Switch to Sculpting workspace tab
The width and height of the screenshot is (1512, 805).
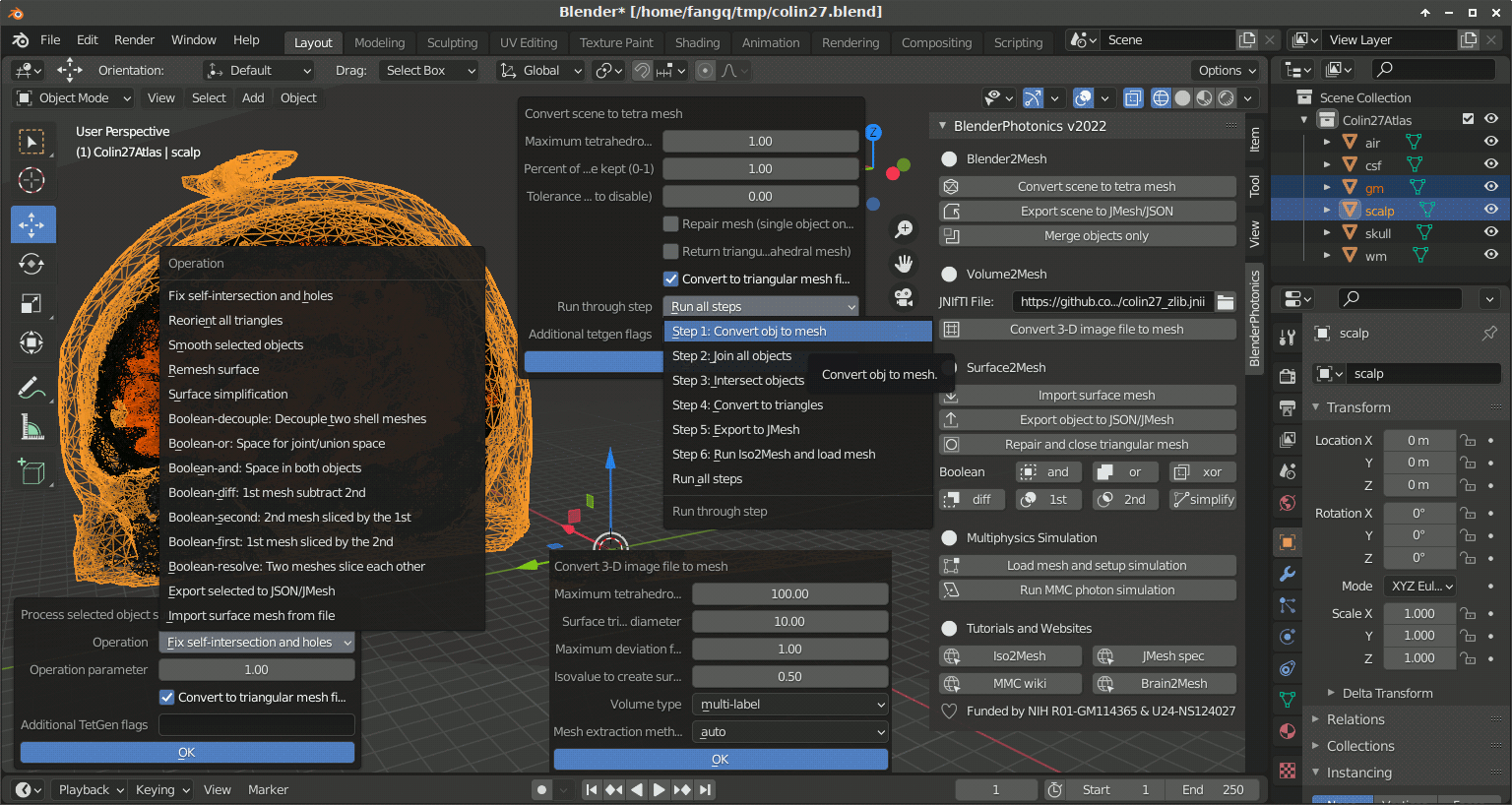point(452,42)
